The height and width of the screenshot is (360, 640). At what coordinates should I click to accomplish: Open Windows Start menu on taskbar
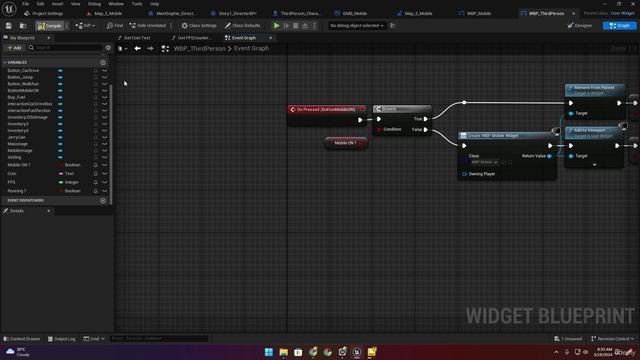point(269,352)
